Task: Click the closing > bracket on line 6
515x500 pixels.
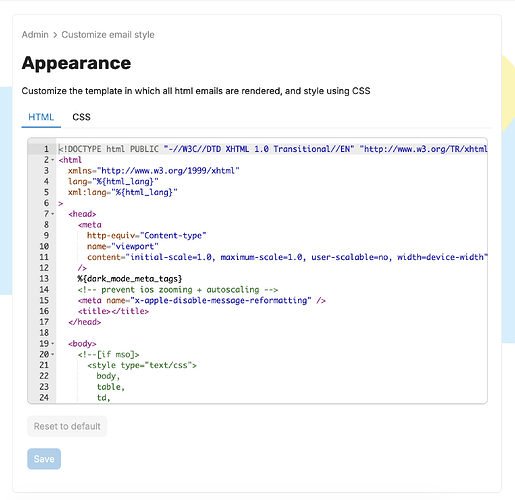Action: 61,203
